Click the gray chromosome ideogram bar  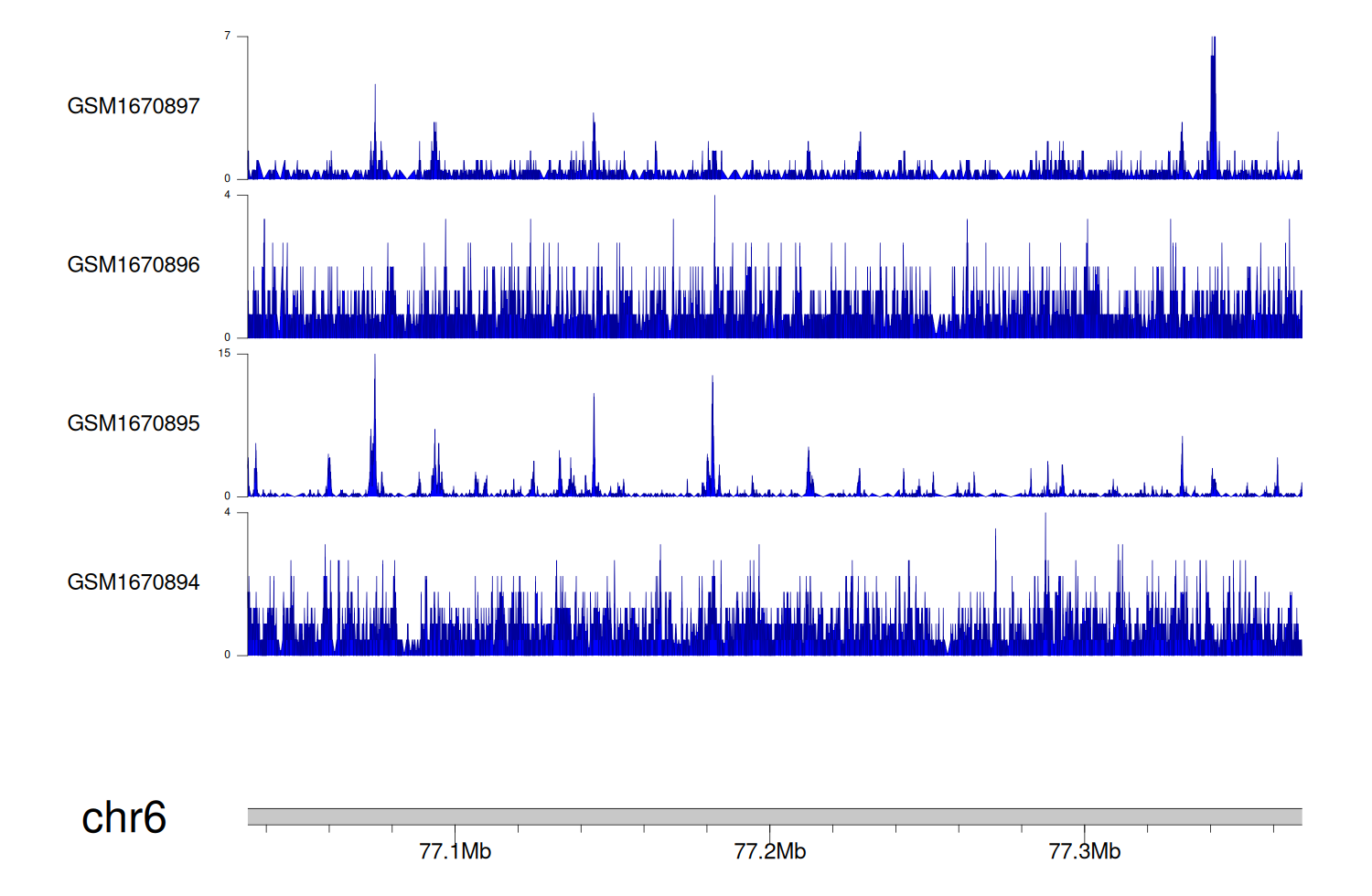coord(774,816)
